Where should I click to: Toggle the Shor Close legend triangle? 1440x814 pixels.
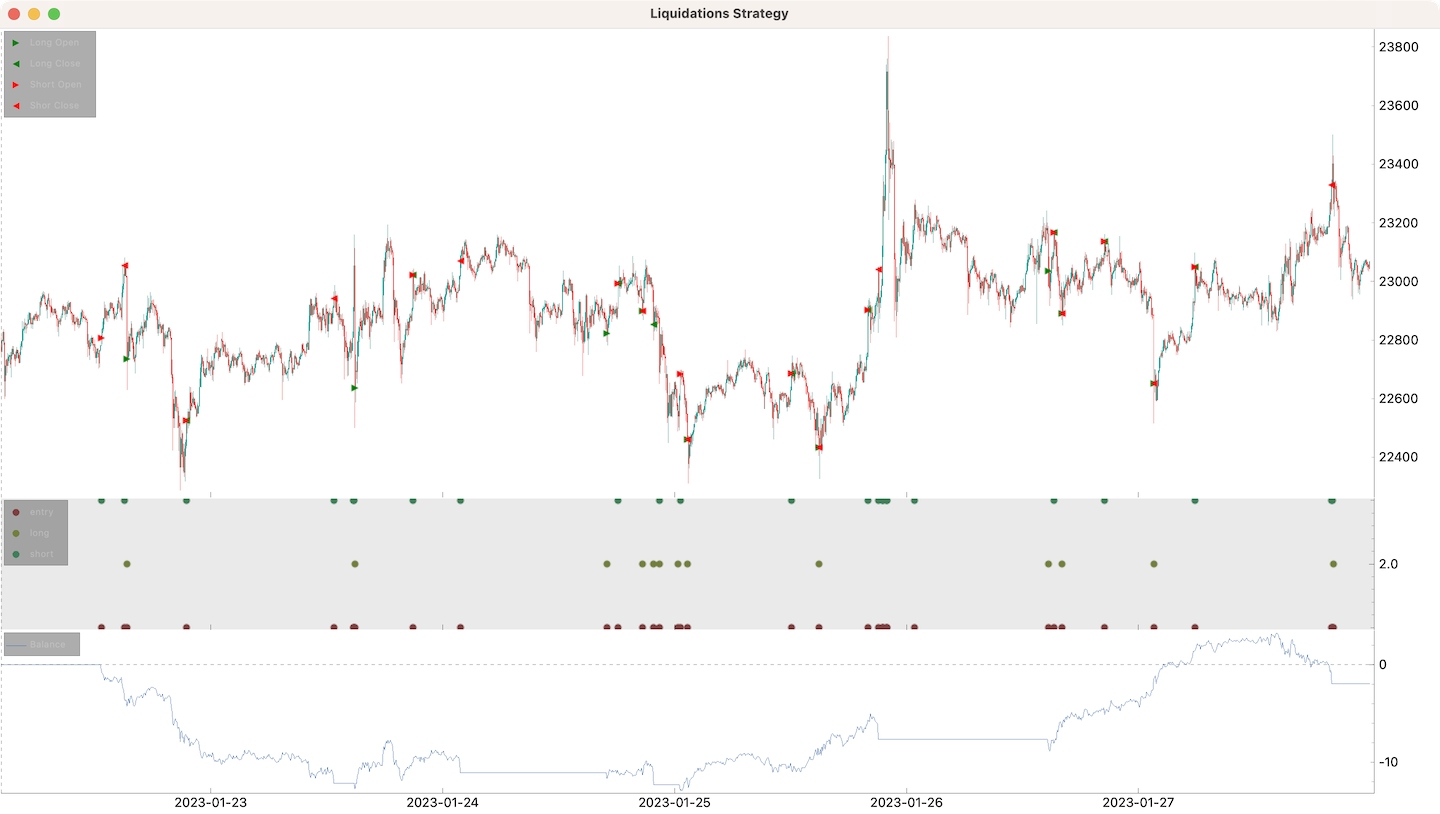[16, 106]
